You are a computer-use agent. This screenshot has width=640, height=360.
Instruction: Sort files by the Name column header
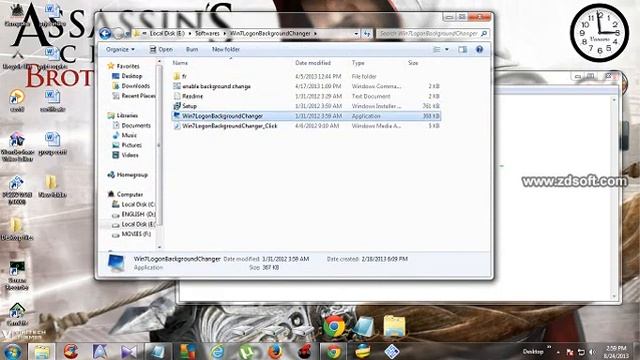coord(180,63)
